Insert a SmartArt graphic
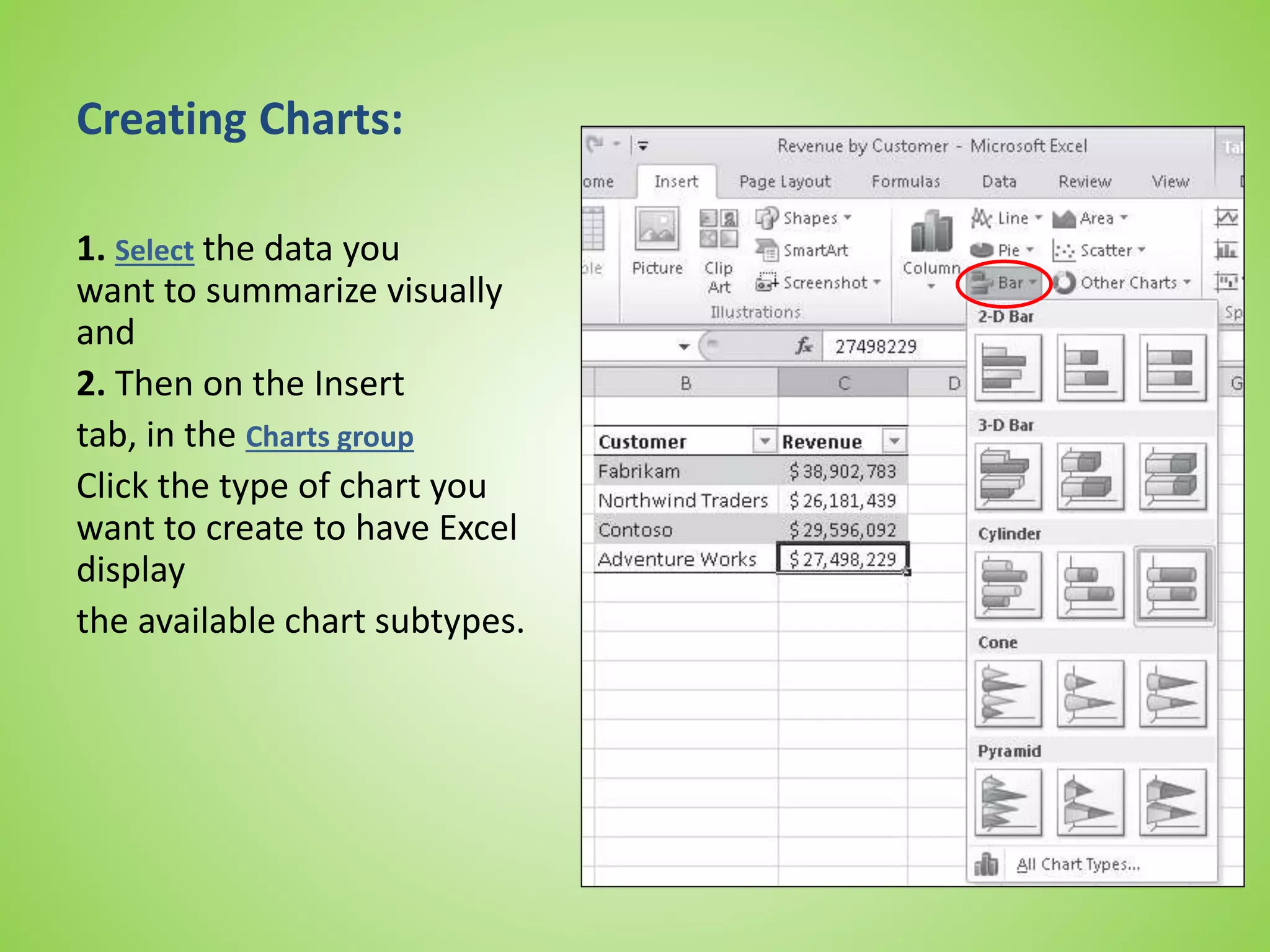 (x=802, y=250)
